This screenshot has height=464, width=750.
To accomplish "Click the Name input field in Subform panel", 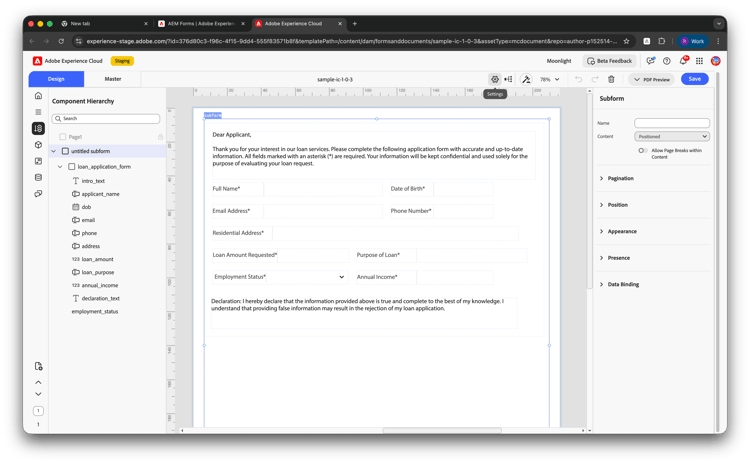I will [x=672, y=123].
